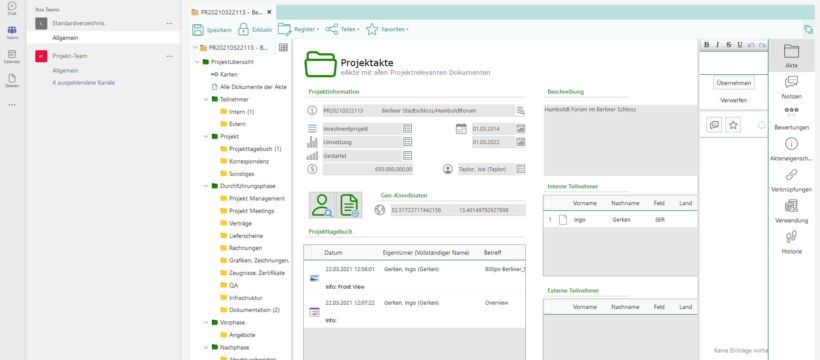Select the Karten tree item
The width and height of the screenshot is (820, 360).
point(229,74)
